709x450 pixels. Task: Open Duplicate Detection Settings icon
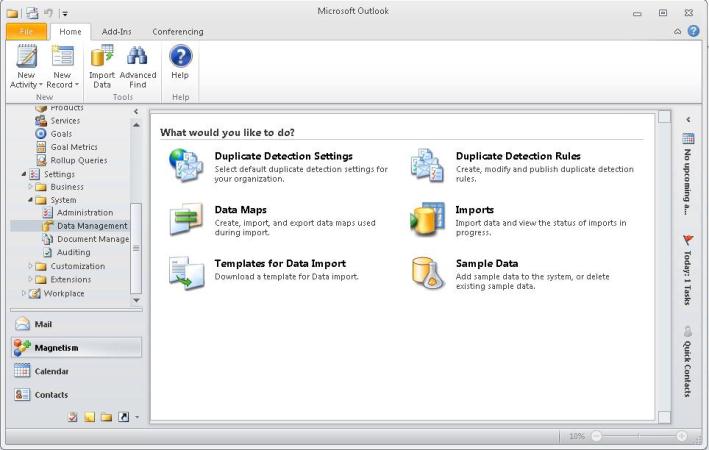pos(186,163)
